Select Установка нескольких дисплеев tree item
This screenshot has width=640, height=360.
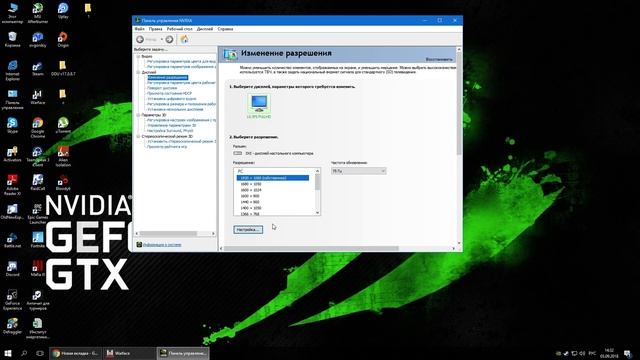point(175,109)
